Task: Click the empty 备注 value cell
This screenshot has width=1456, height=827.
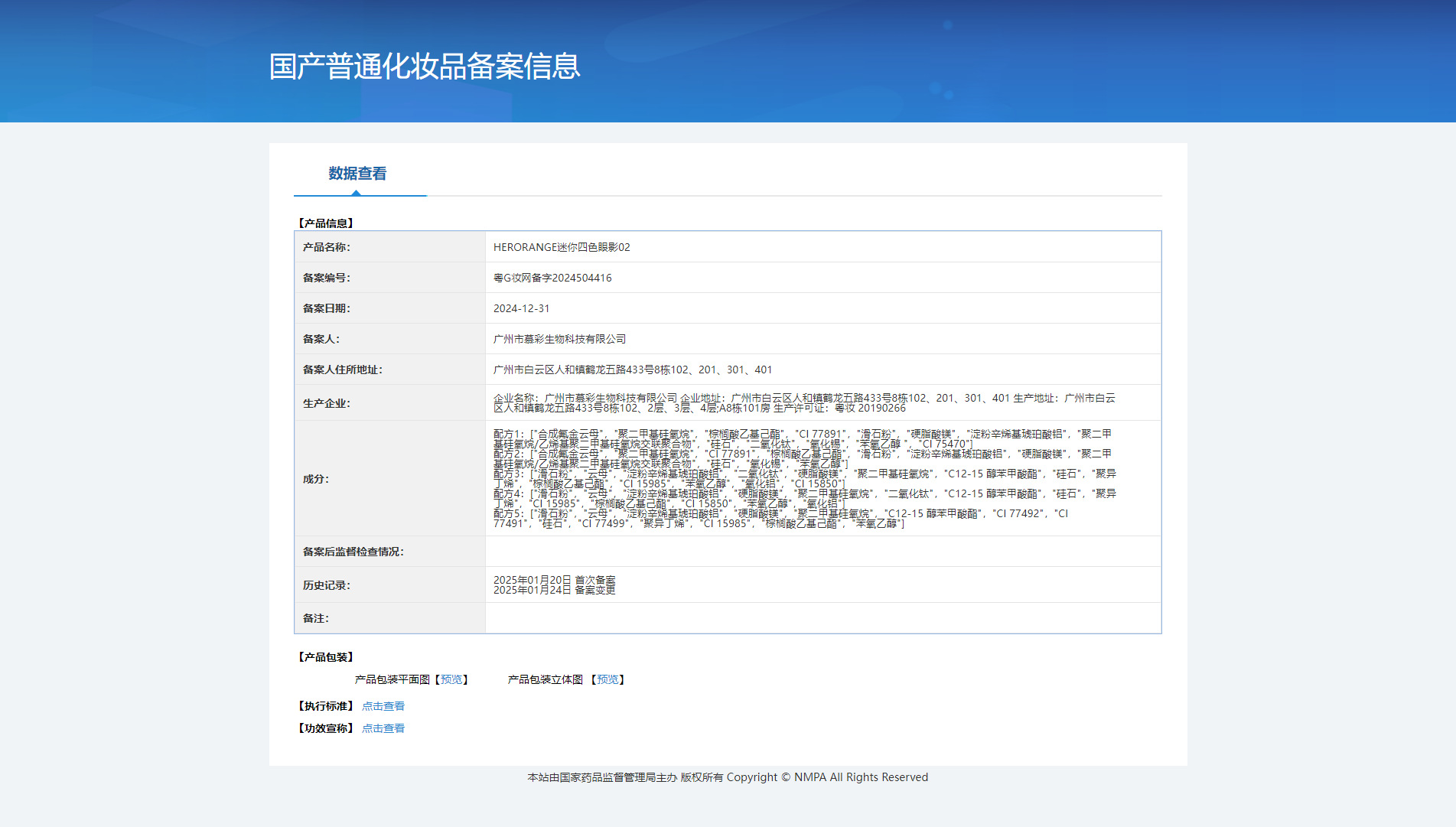Action: [x=822, y=618]
